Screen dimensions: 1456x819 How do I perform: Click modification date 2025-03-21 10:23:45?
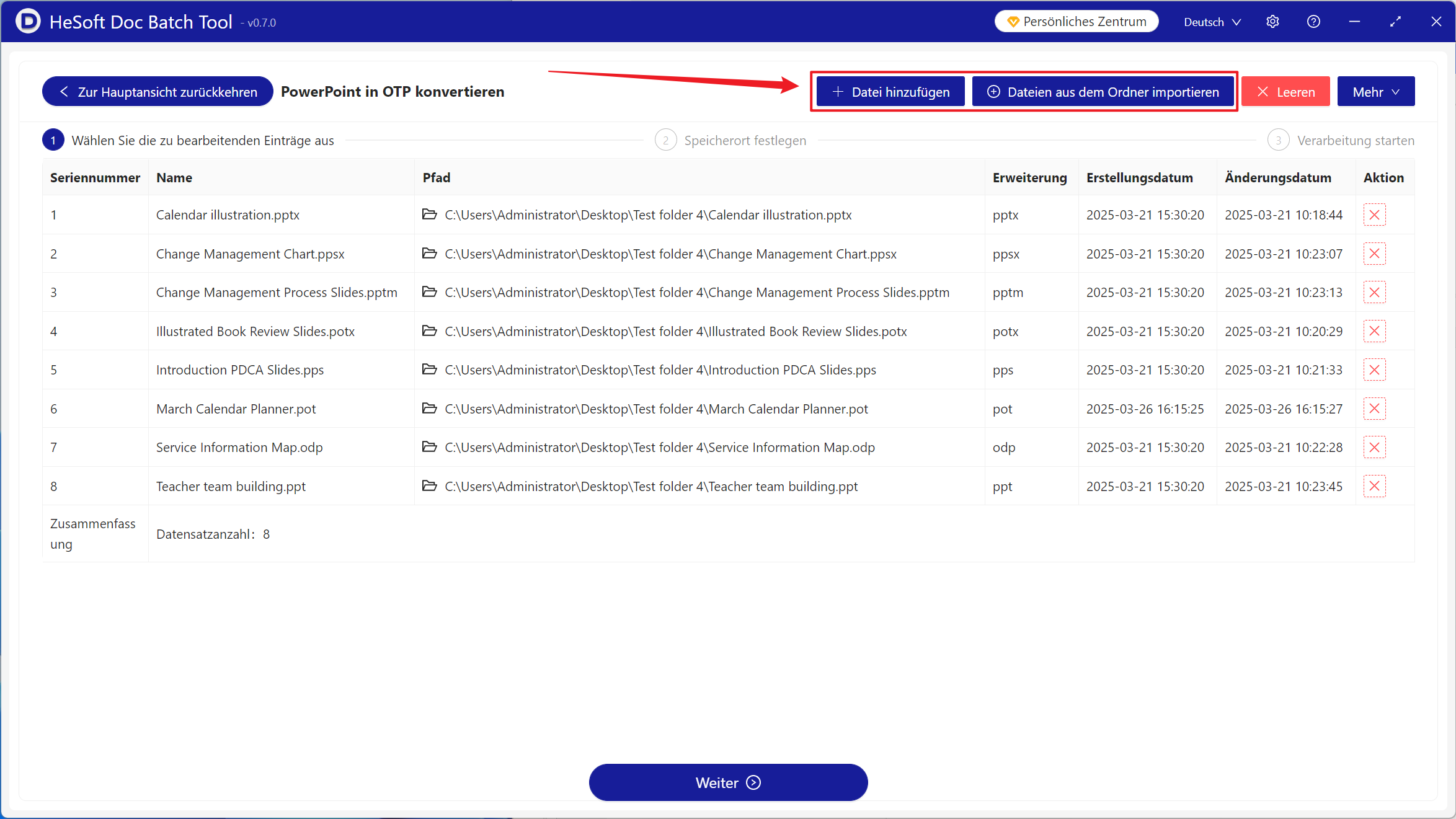click(1284, 487)
